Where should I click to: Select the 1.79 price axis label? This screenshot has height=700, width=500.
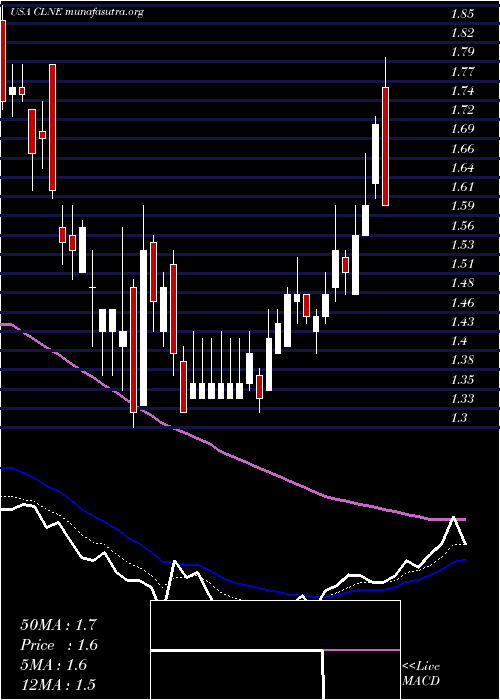[462, 52]
